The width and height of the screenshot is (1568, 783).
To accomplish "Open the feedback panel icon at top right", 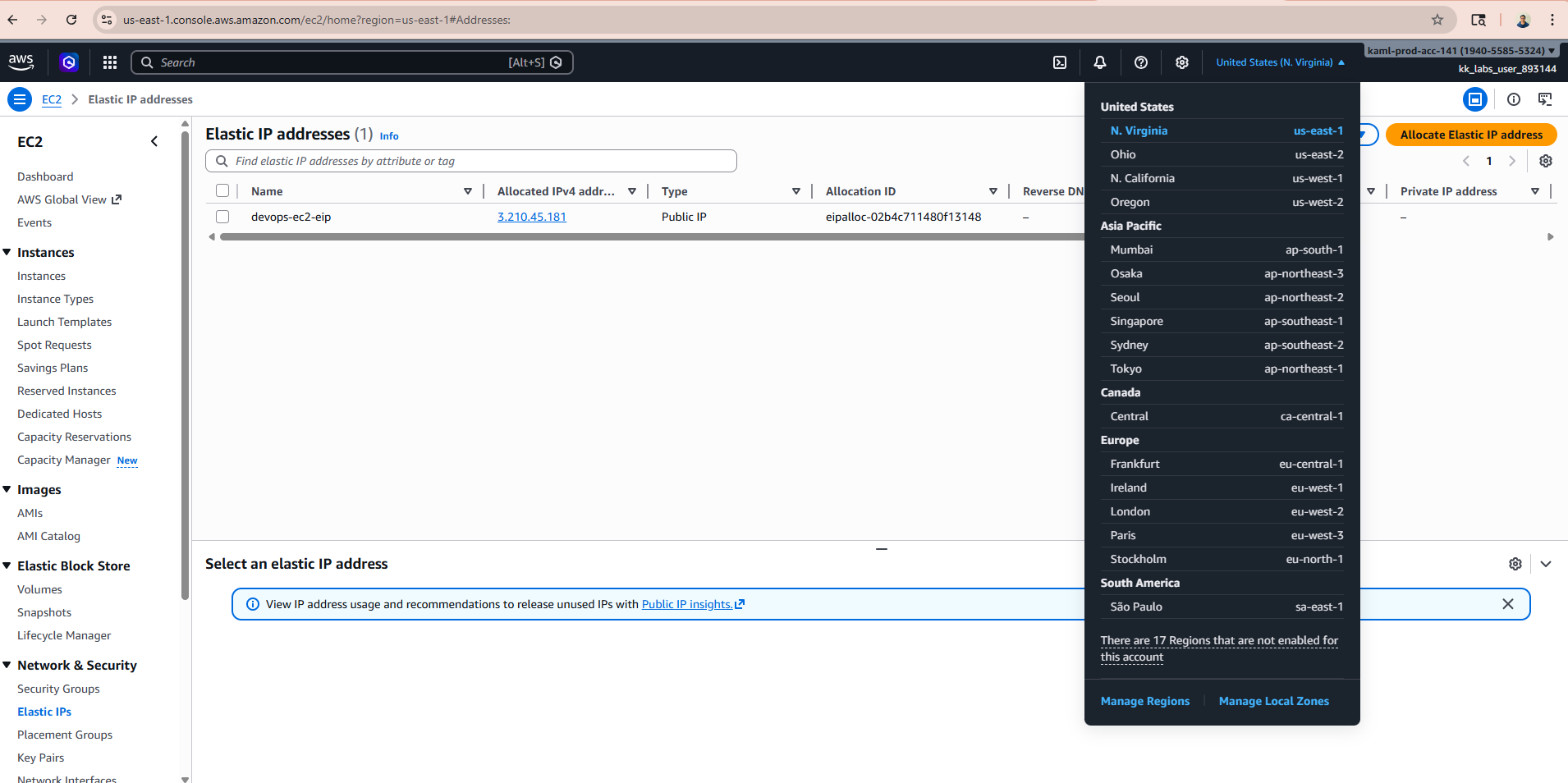I will tap(1545, 99).
